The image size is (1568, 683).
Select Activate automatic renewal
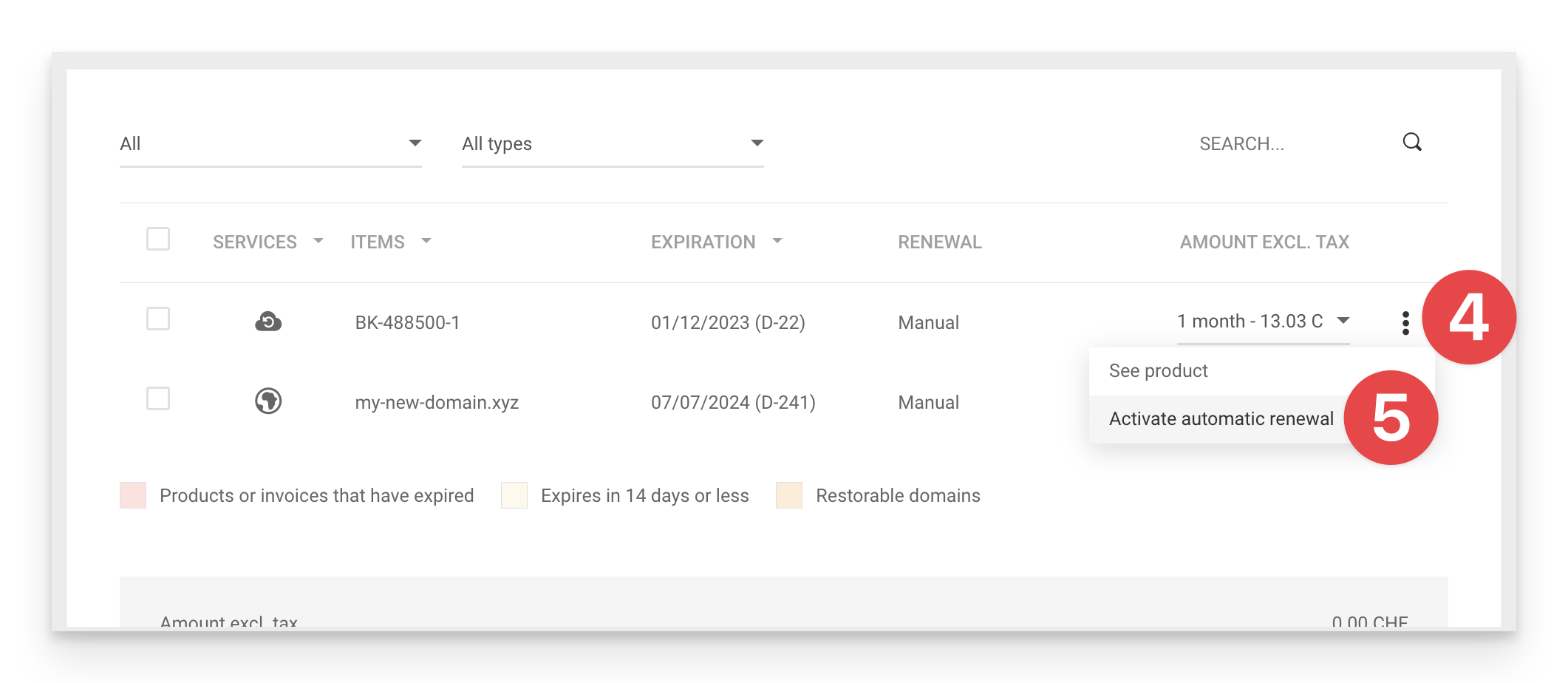(x=1221, y=418)
